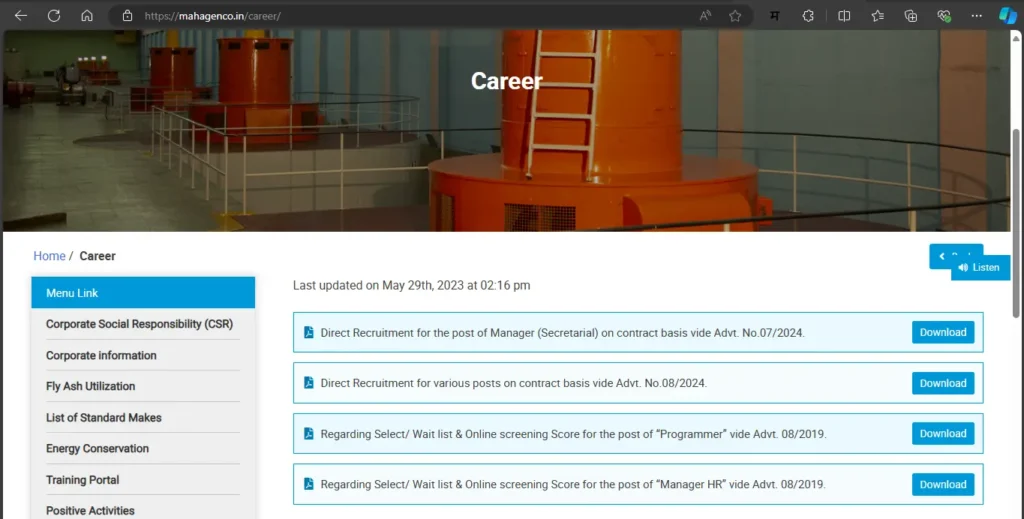Open Browser essentials heart icon

click(x=943, y=16)
